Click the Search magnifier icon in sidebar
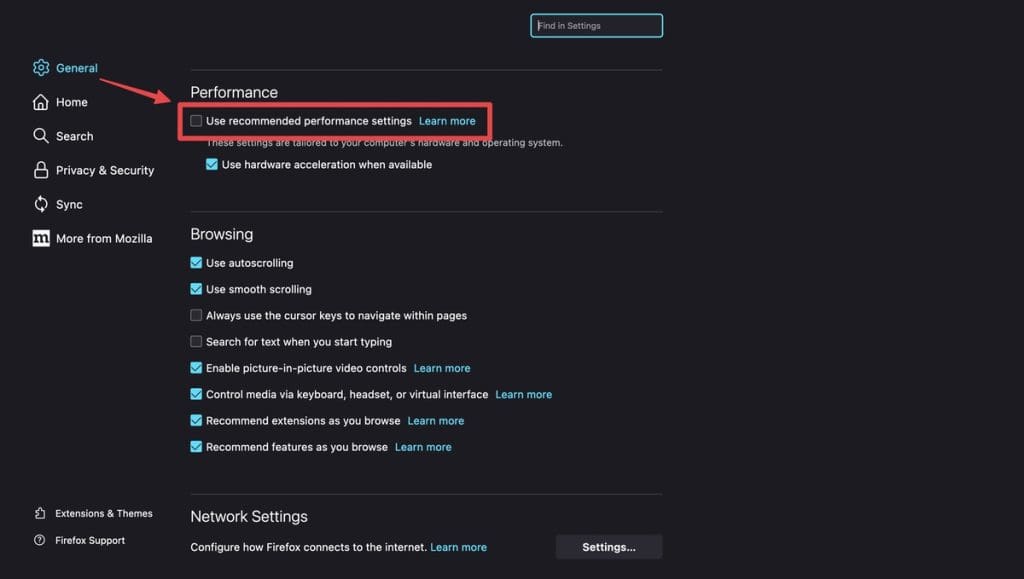This screenshot has height=579, width=1024. point(41,136)
